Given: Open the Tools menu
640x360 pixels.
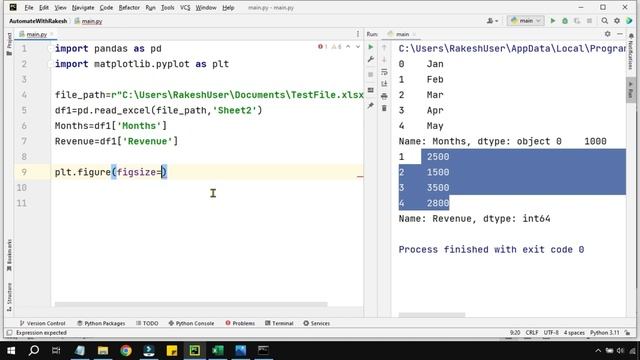Looking at the screenshot, I should coord(167,7).
